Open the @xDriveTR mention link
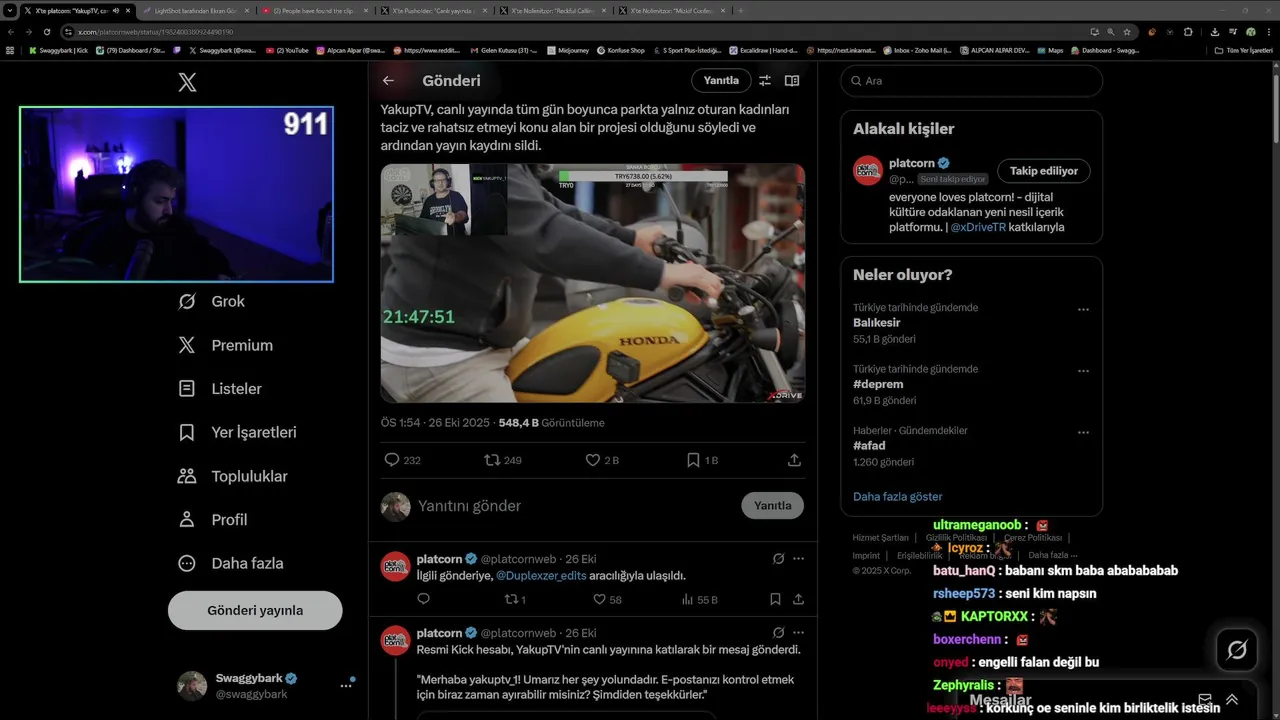 coord(978,227)
